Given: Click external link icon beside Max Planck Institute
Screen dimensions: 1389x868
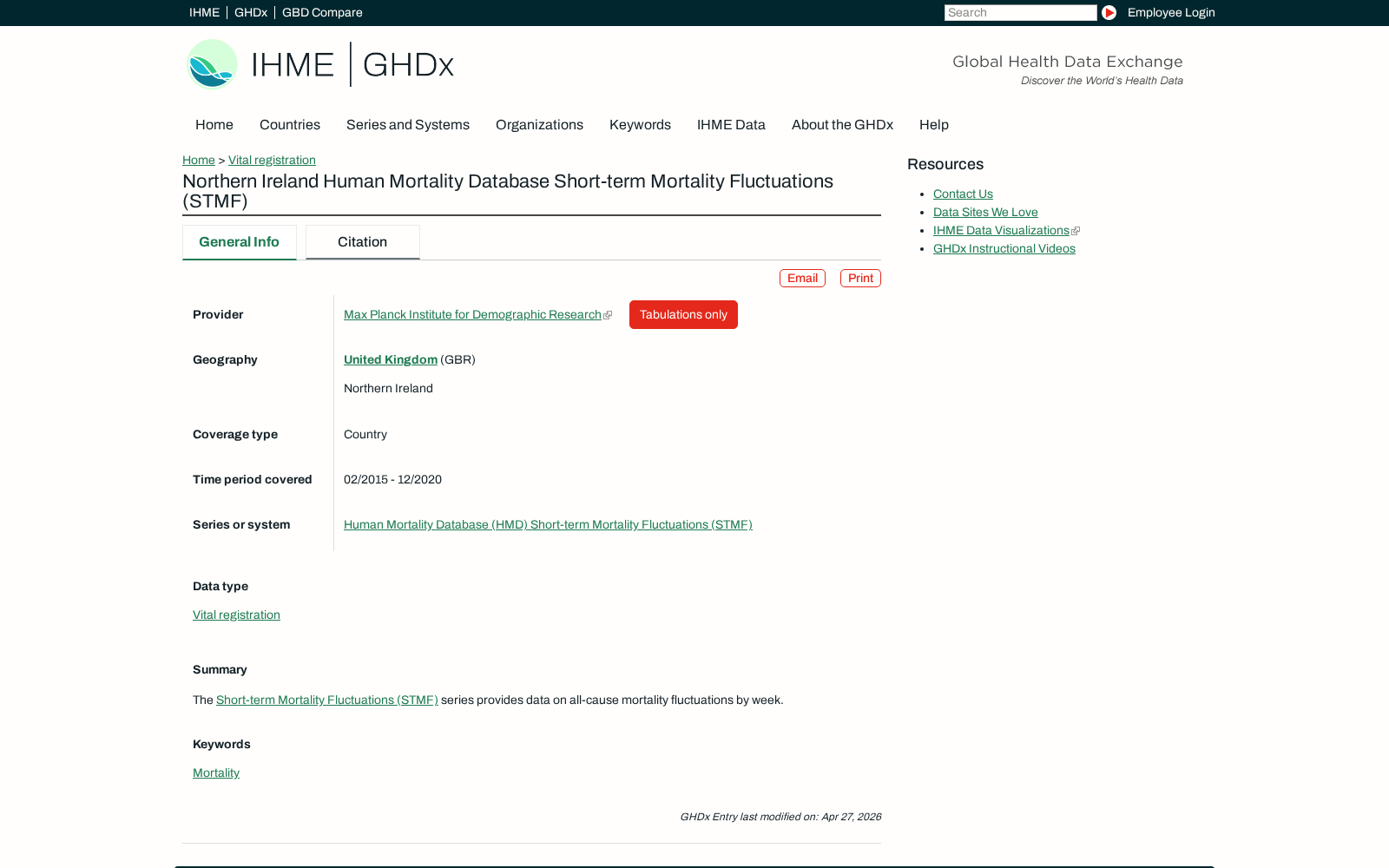Looking at the screenshot, I should click(x=608, y=315).
